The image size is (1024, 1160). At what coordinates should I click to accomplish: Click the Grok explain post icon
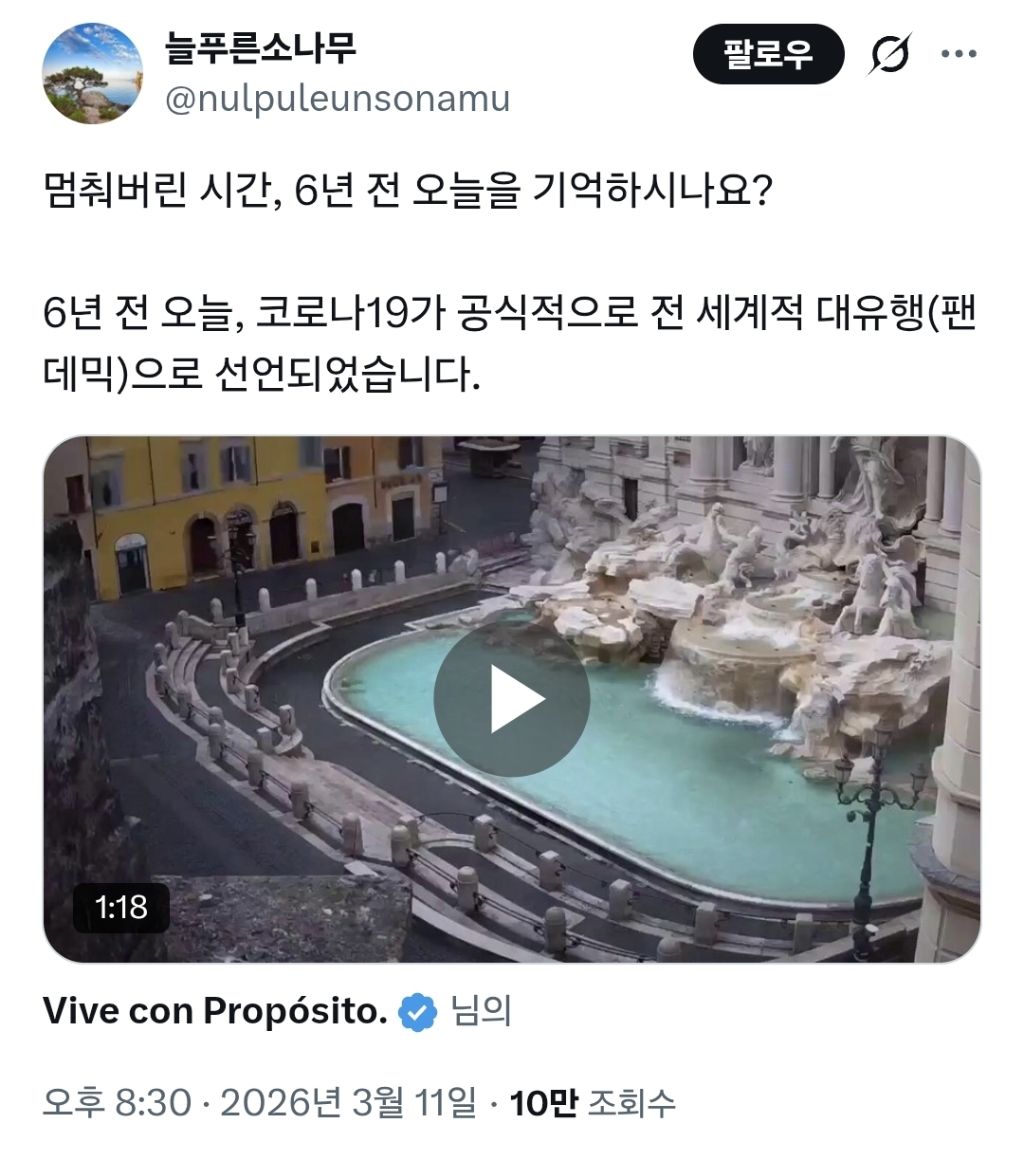pos(889,54)
